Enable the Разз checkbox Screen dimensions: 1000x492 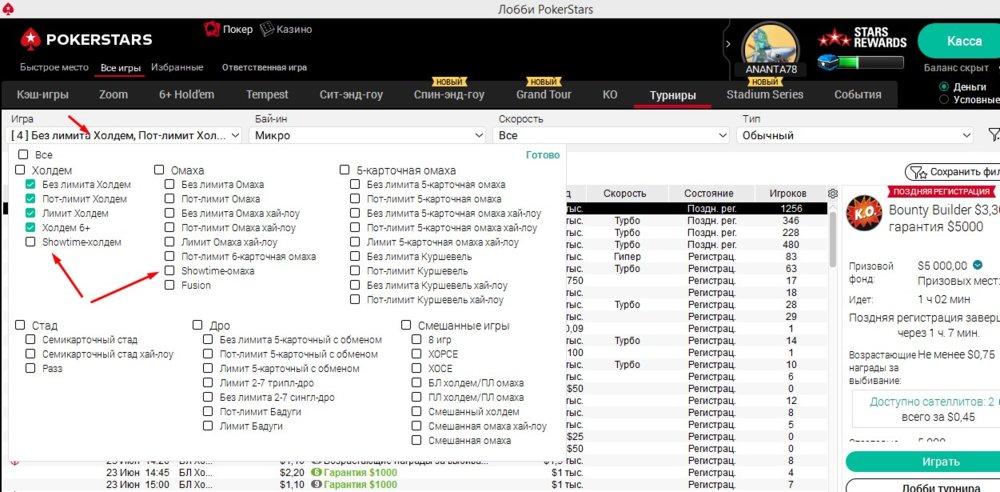pyautogui.click(x=31, y=368)
